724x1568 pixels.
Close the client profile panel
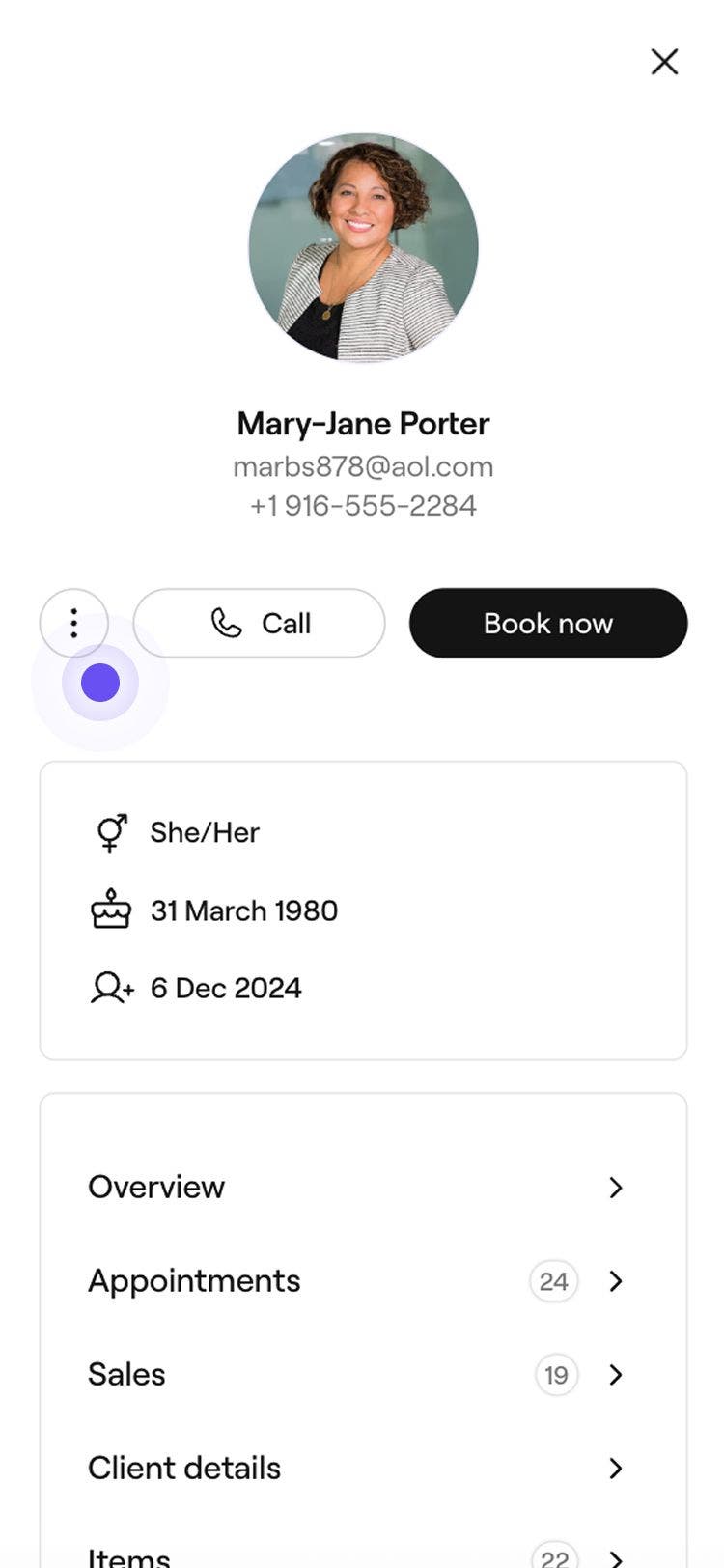point(664,62)
